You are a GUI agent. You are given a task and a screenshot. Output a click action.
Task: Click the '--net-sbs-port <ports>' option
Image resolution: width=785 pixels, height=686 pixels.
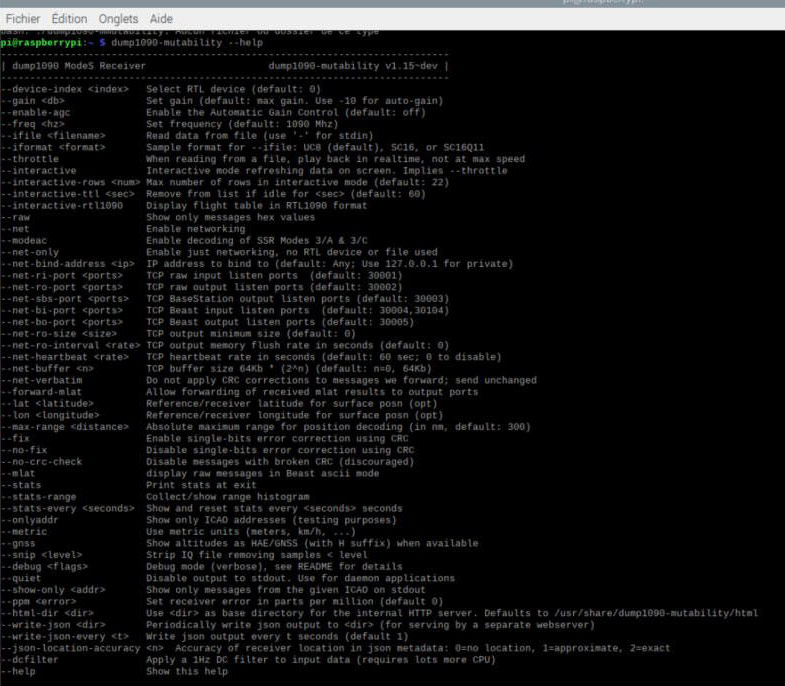pos(65,299)
